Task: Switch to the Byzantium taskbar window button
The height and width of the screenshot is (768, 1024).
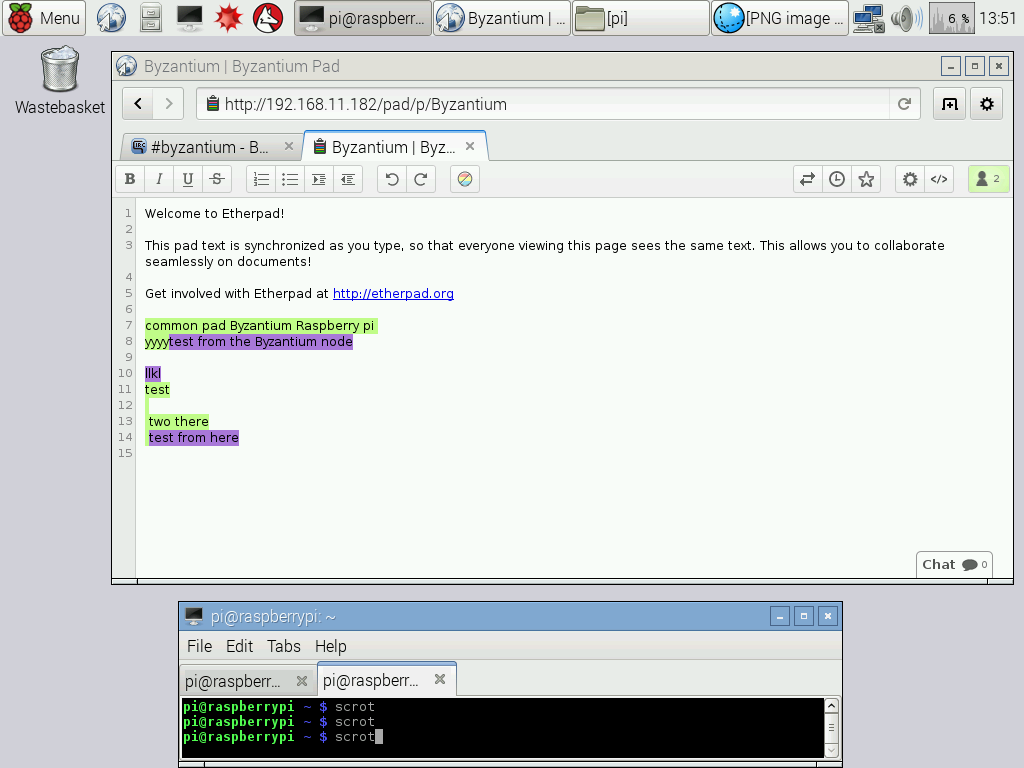Action: (x=502, y=18)
